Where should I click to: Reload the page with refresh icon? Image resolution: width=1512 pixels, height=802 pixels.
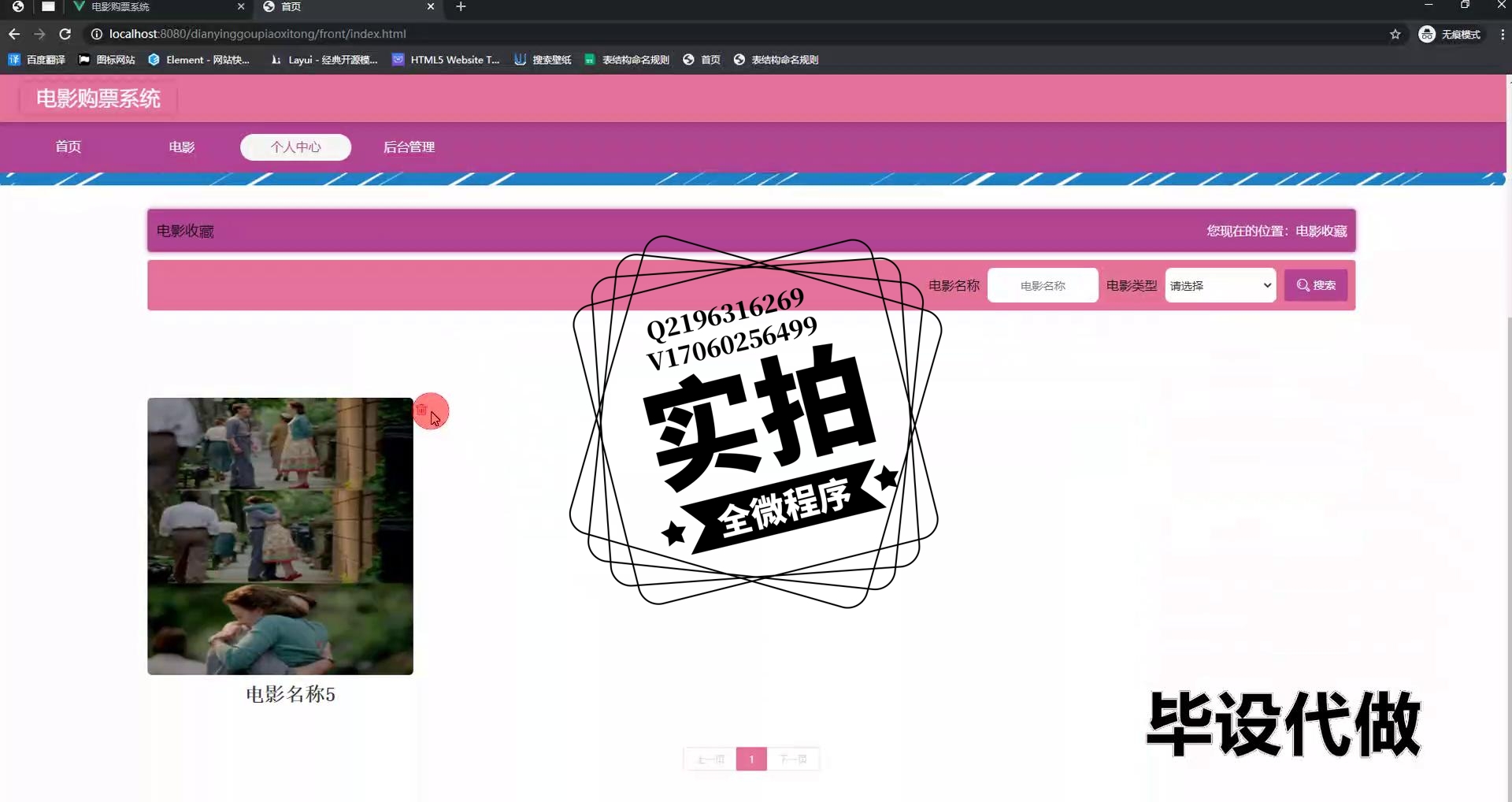tap(65, 34)
